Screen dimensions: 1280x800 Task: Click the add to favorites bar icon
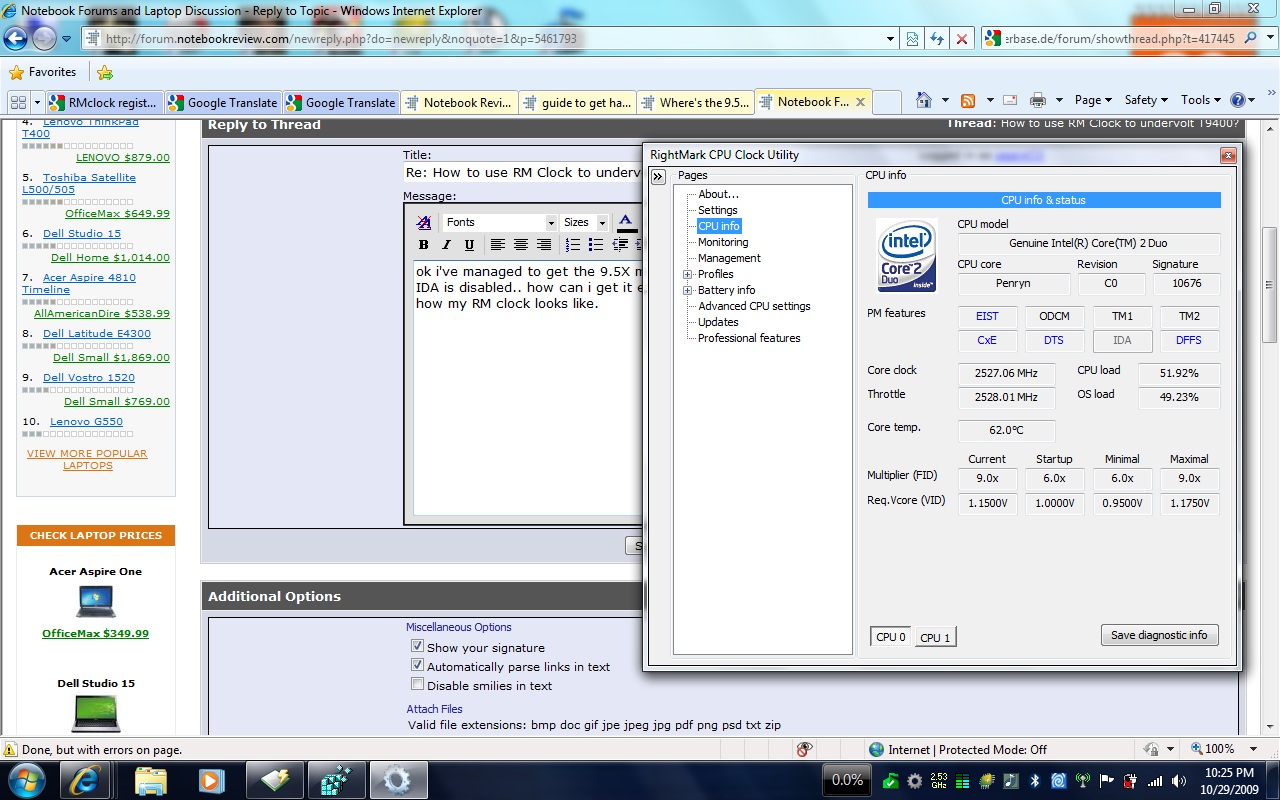pos(105,72)
